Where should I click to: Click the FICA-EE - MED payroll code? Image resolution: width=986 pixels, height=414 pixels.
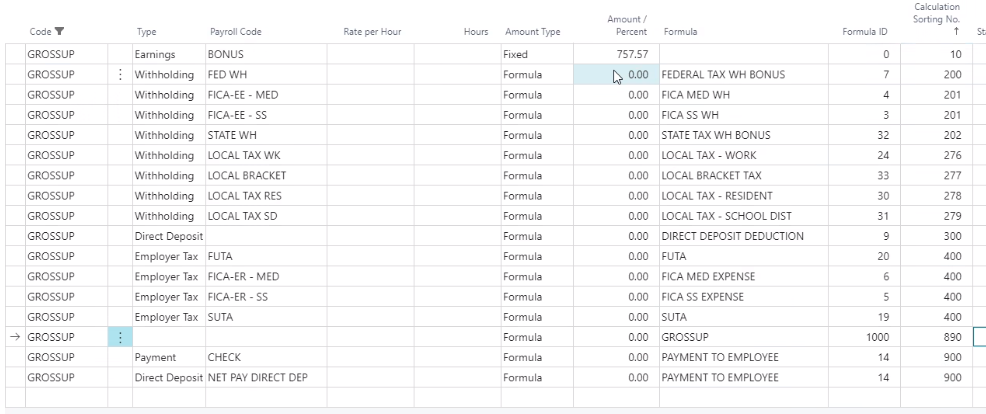[266, 95]
